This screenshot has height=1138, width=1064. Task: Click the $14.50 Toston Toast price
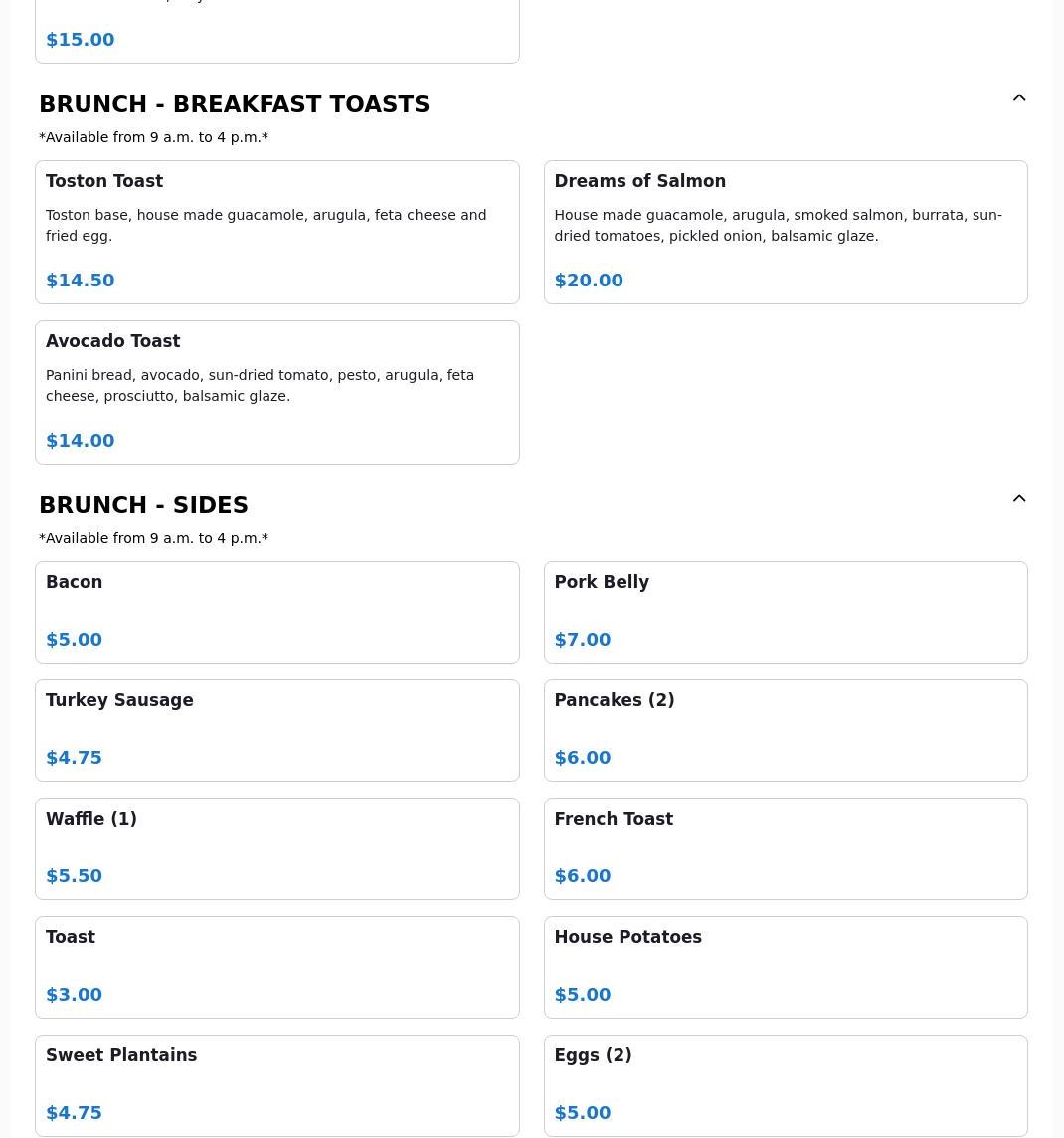click(x=81, y=281)
